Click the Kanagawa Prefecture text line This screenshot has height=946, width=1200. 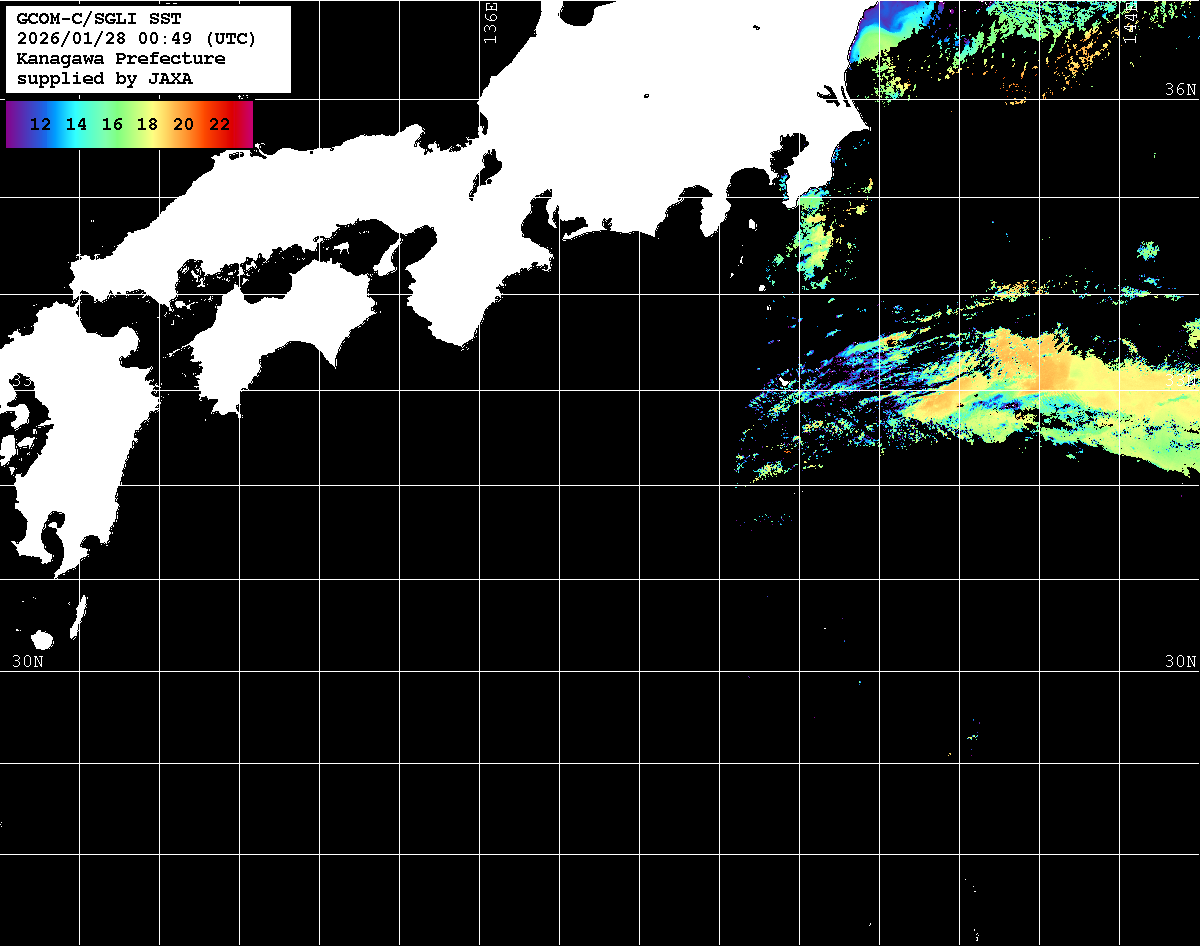click(120, 59)
